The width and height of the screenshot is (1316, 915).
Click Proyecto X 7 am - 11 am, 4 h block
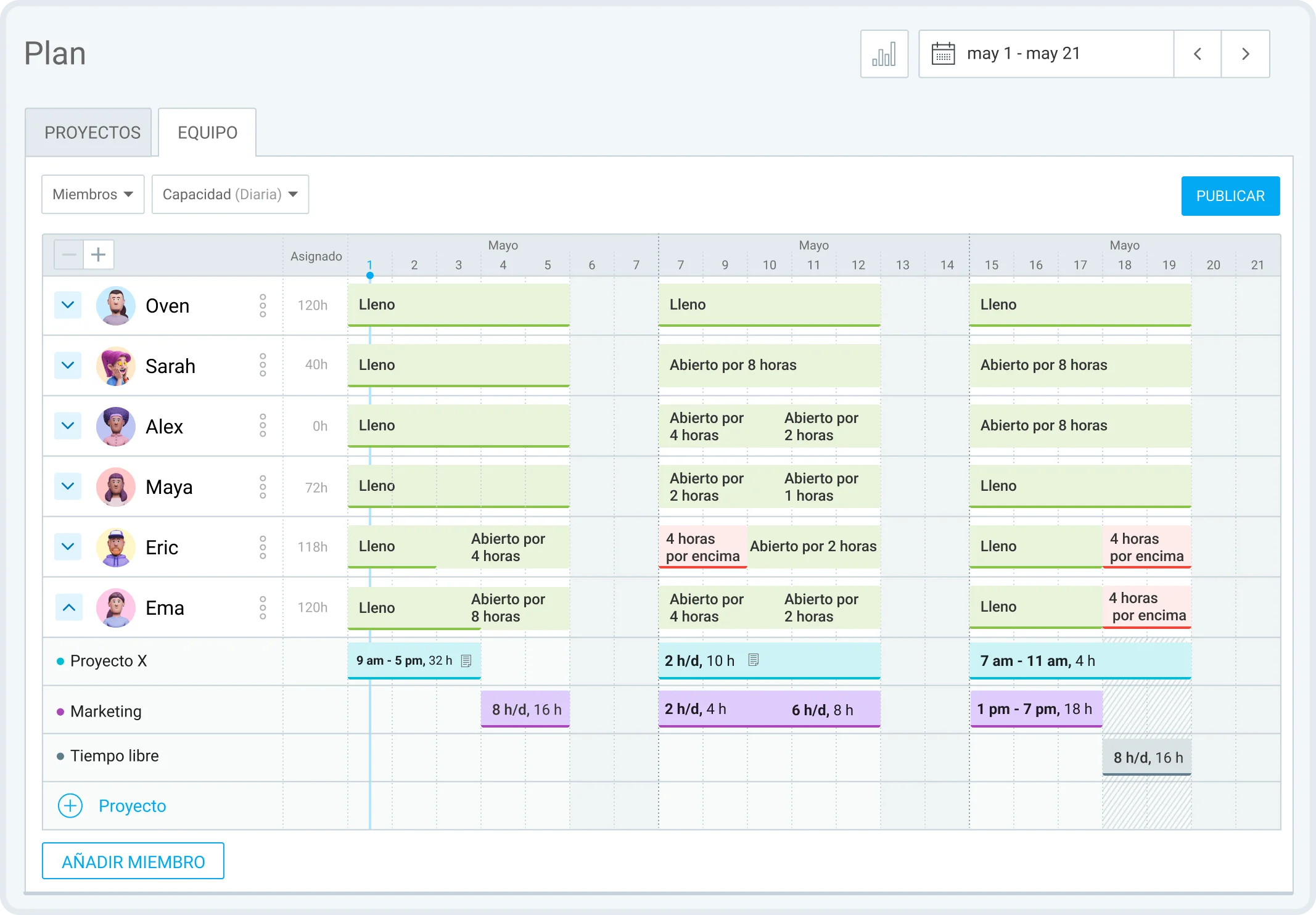tap(1080, 661)
